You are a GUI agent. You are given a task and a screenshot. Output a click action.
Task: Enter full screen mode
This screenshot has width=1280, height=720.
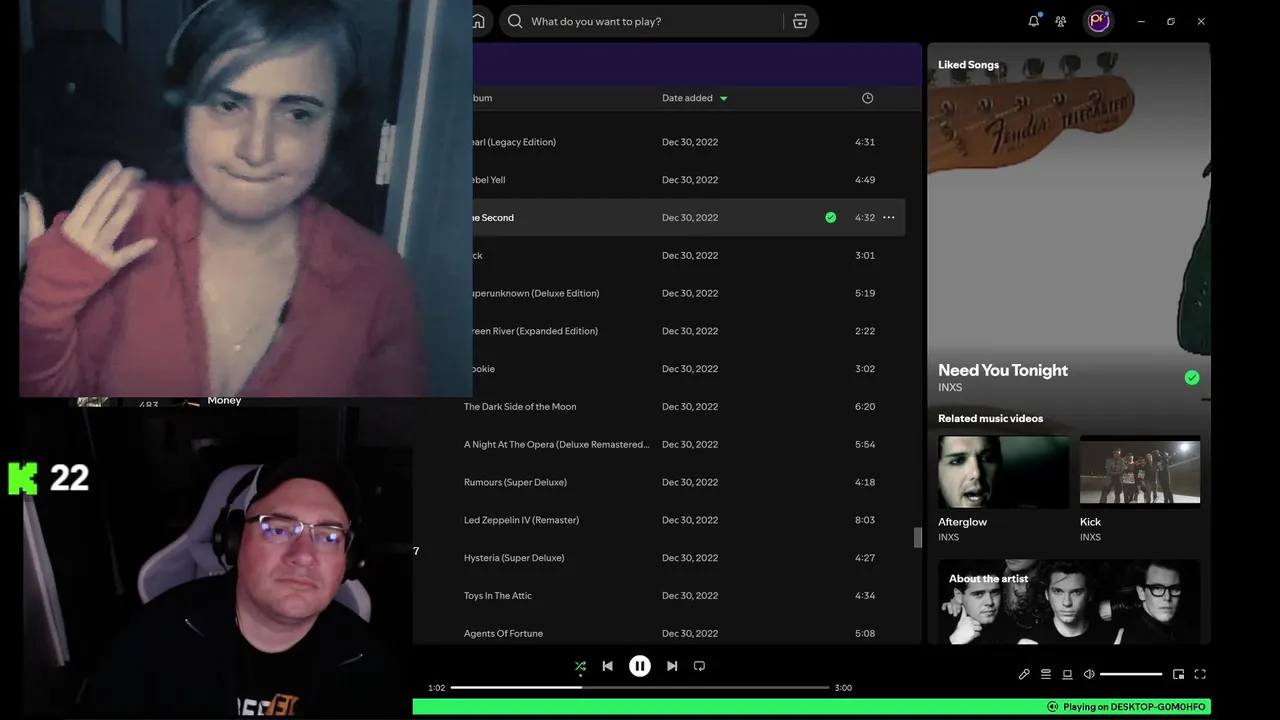1200,674
